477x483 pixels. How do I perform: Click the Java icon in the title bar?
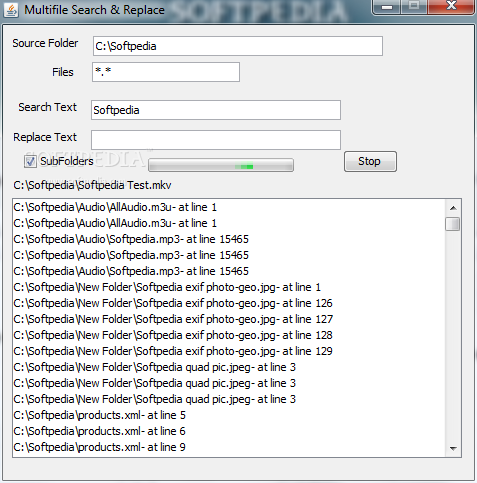tap(11, 10)
